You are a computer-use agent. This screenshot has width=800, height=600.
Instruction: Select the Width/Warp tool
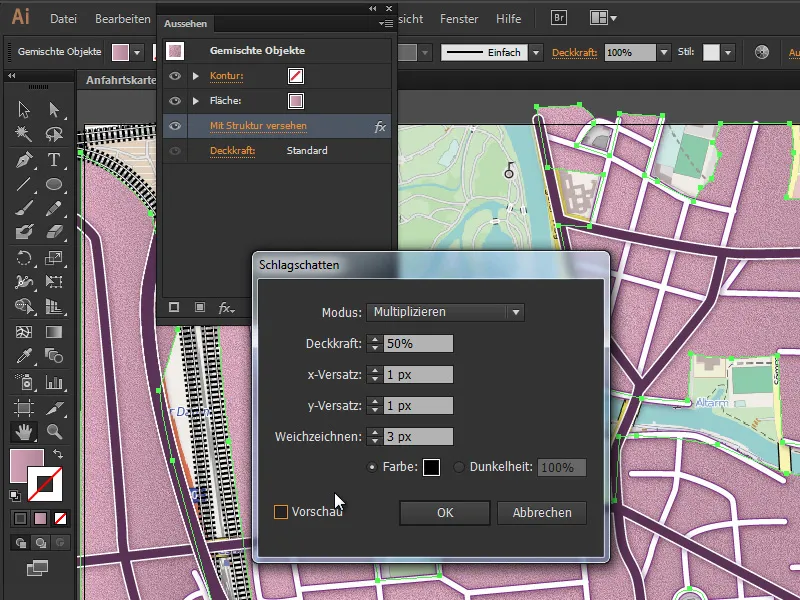pyautogui.click(x=24, y=282)
